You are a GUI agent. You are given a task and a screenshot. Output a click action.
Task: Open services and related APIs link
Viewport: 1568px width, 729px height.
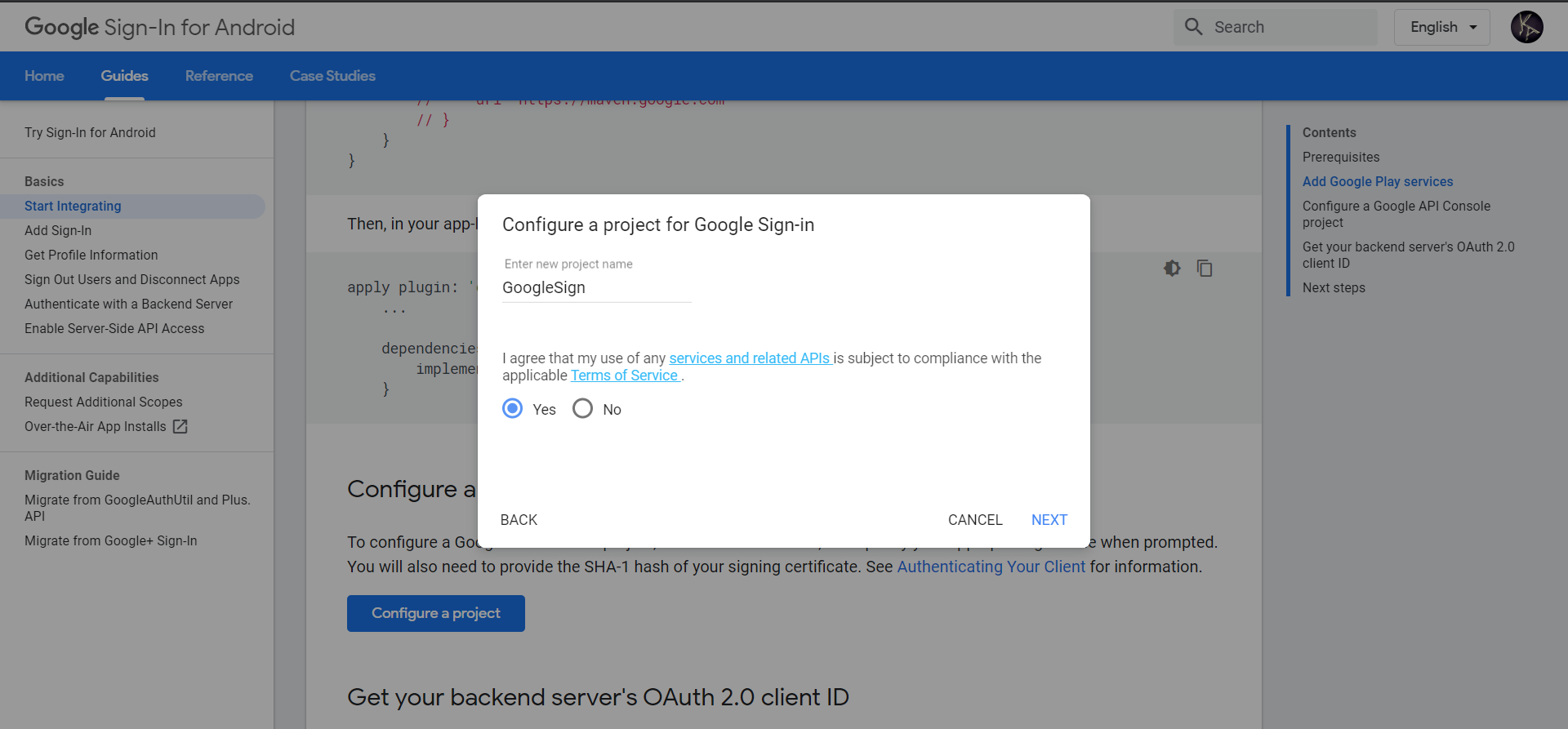(x=750, y=358)
